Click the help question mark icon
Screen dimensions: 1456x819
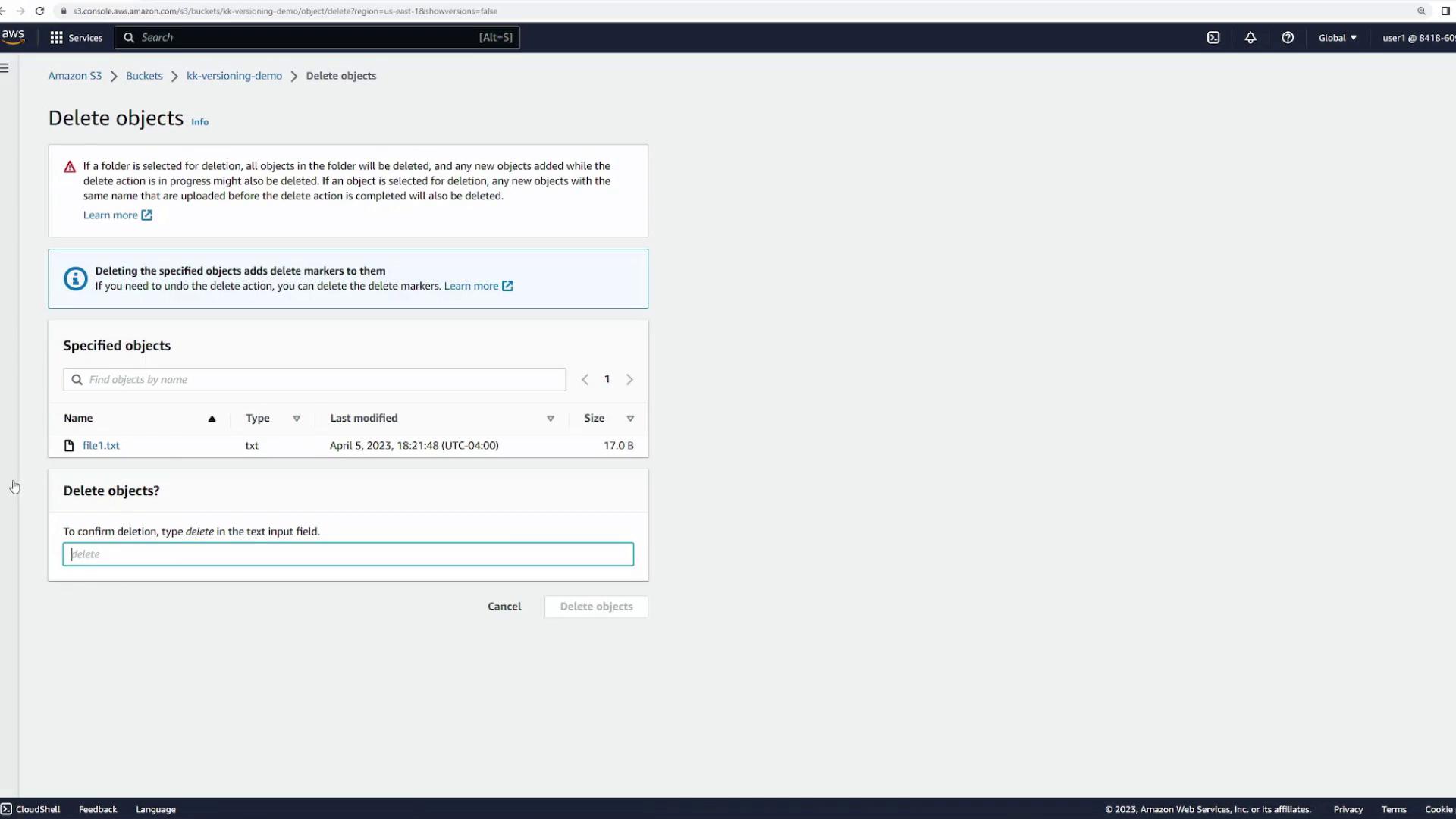click(1288, 38)
